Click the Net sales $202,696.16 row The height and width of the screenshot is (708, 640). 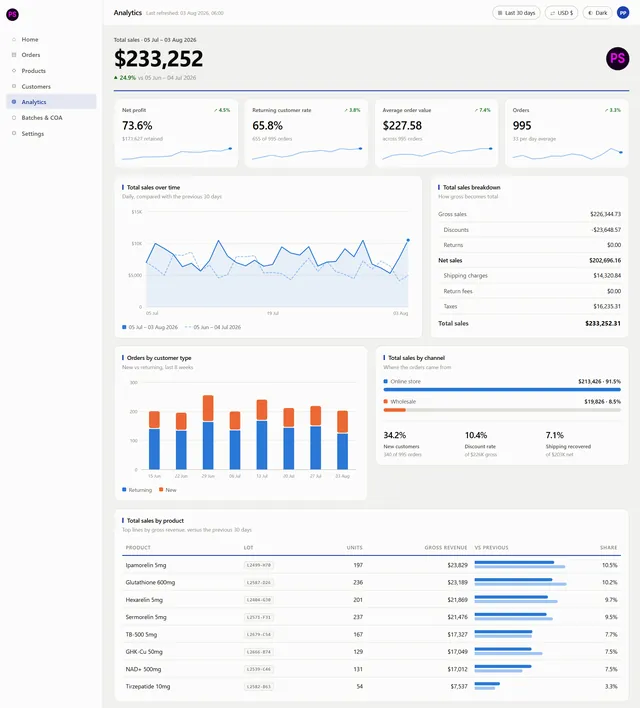[529, 260]
